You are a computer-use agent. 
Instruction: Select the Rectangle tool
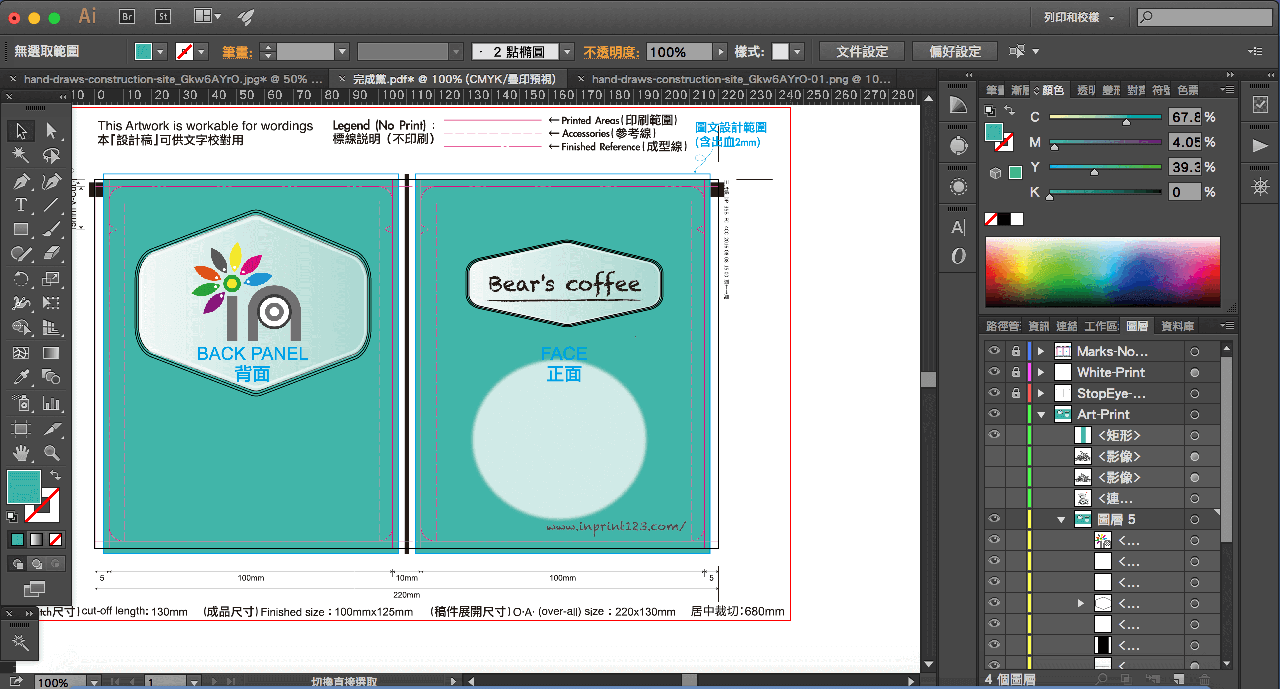(20, 230)
